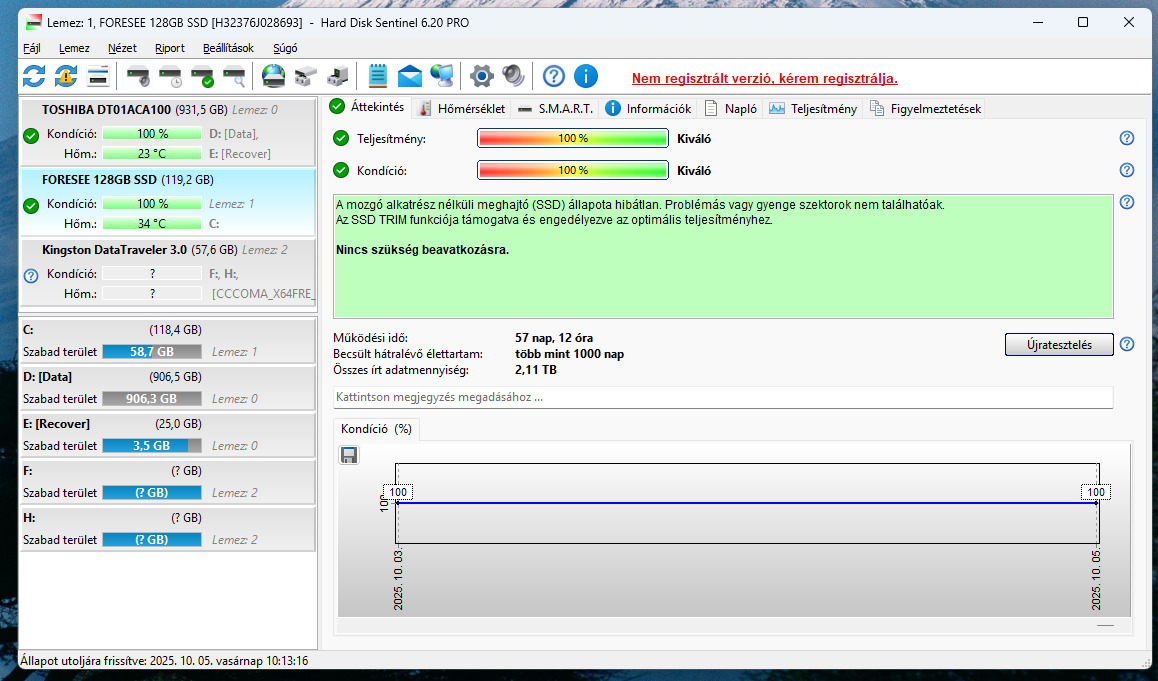Switch to the Információk tab

click(648, 109)
